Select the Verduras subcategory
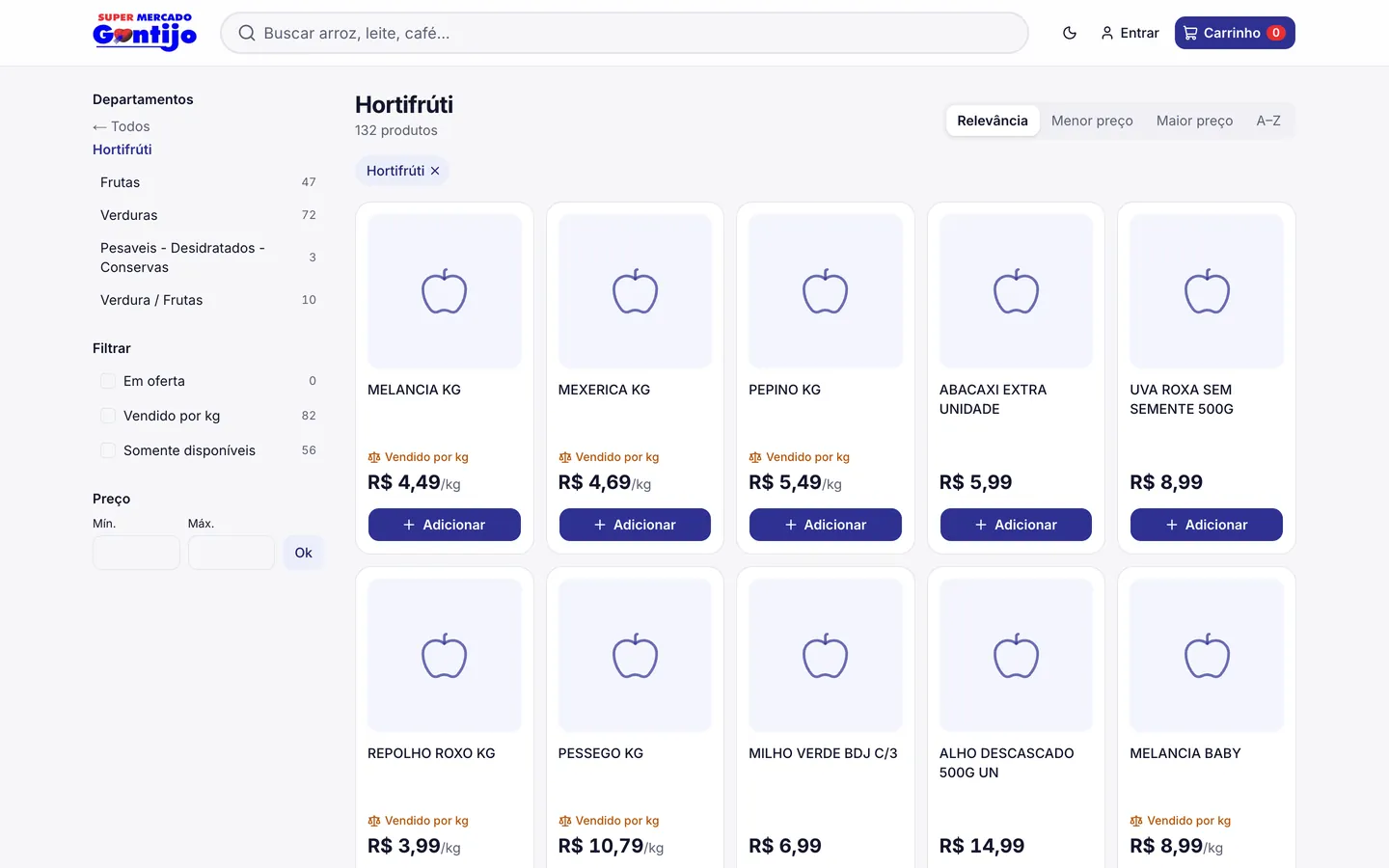This screenshot has width=1389, height=868. [x=208, y=215]
